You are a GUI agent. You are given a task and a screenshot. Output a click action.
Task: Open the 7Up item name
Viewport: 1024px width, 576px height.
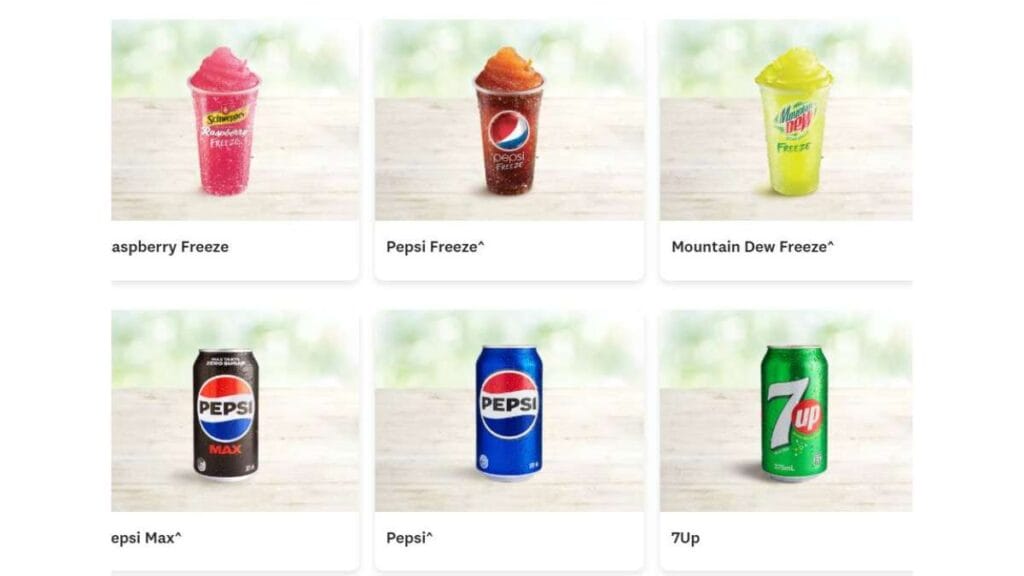click(x=685, y=538)
